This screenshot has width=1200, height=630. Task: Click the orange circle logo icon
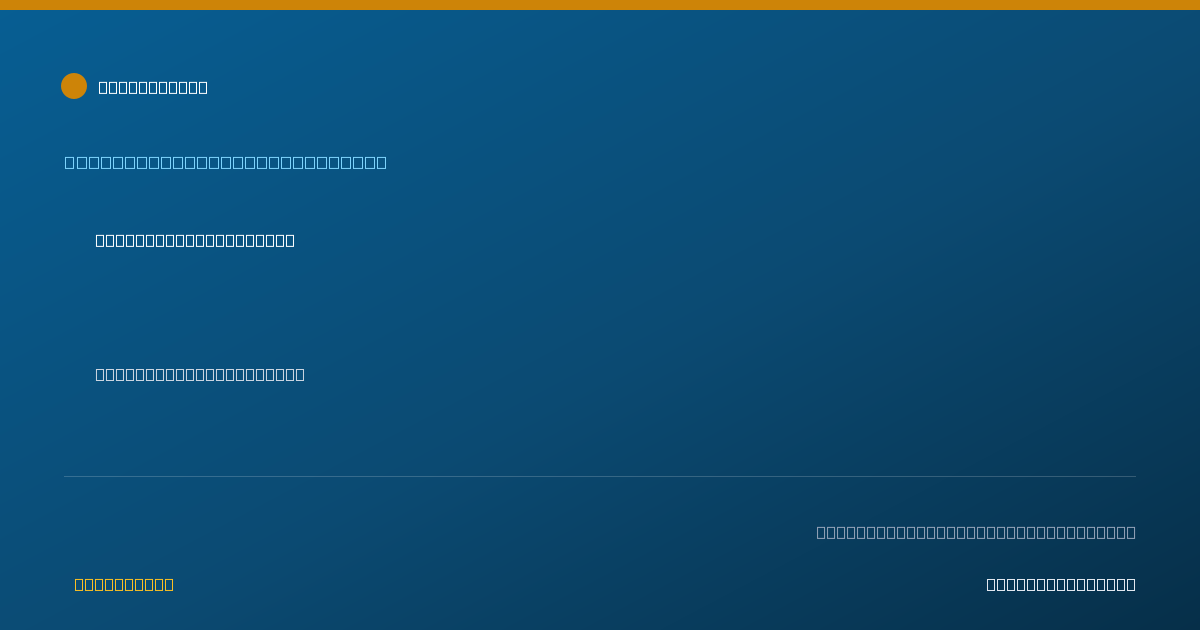(x=74, y=86)
